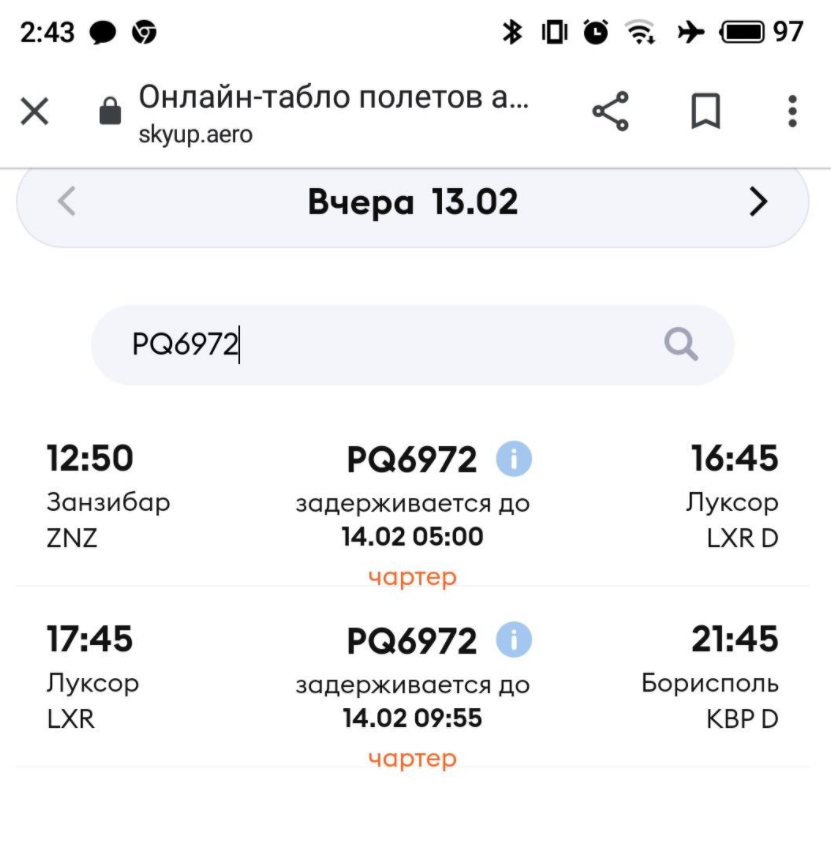Tap the alarm clock status icon

pos(596,32)
